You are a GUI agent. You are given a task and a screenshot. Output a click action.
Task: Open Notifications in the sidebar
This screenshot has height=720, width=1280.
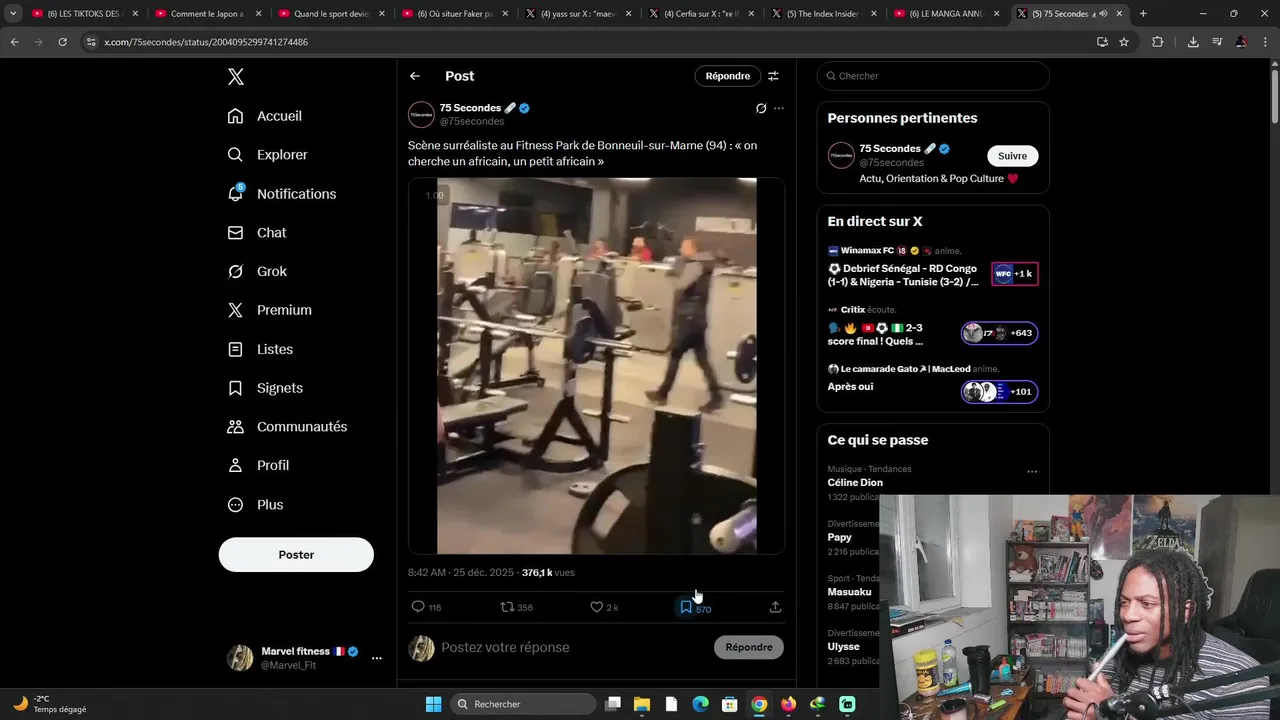coord(282,194)
